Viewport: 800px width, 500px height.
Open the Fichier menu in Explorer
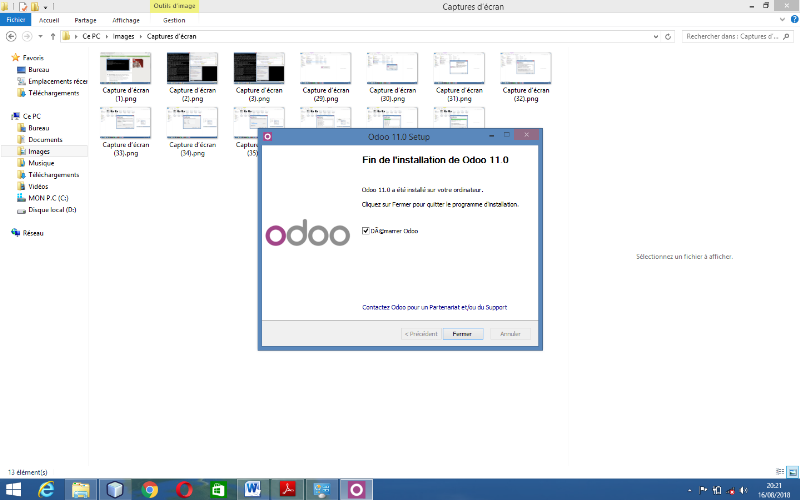[16, 20]
